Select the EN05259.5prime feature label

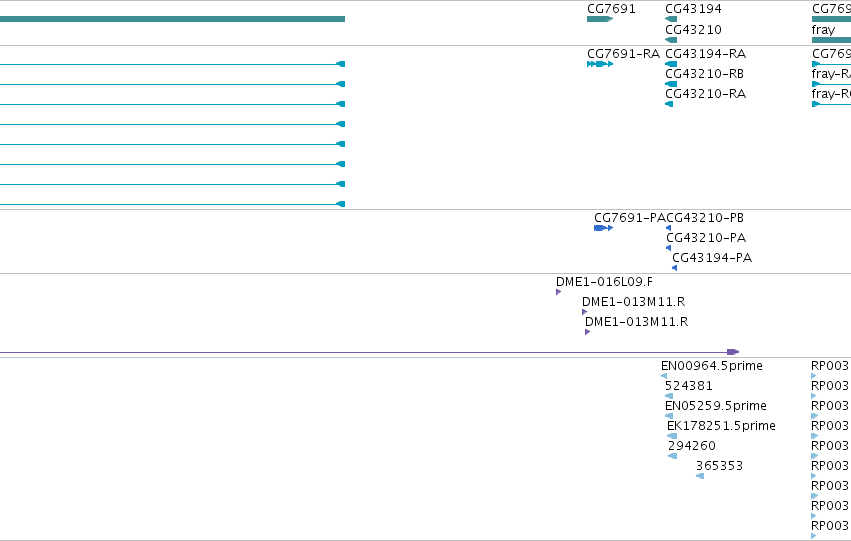(716, 406)
